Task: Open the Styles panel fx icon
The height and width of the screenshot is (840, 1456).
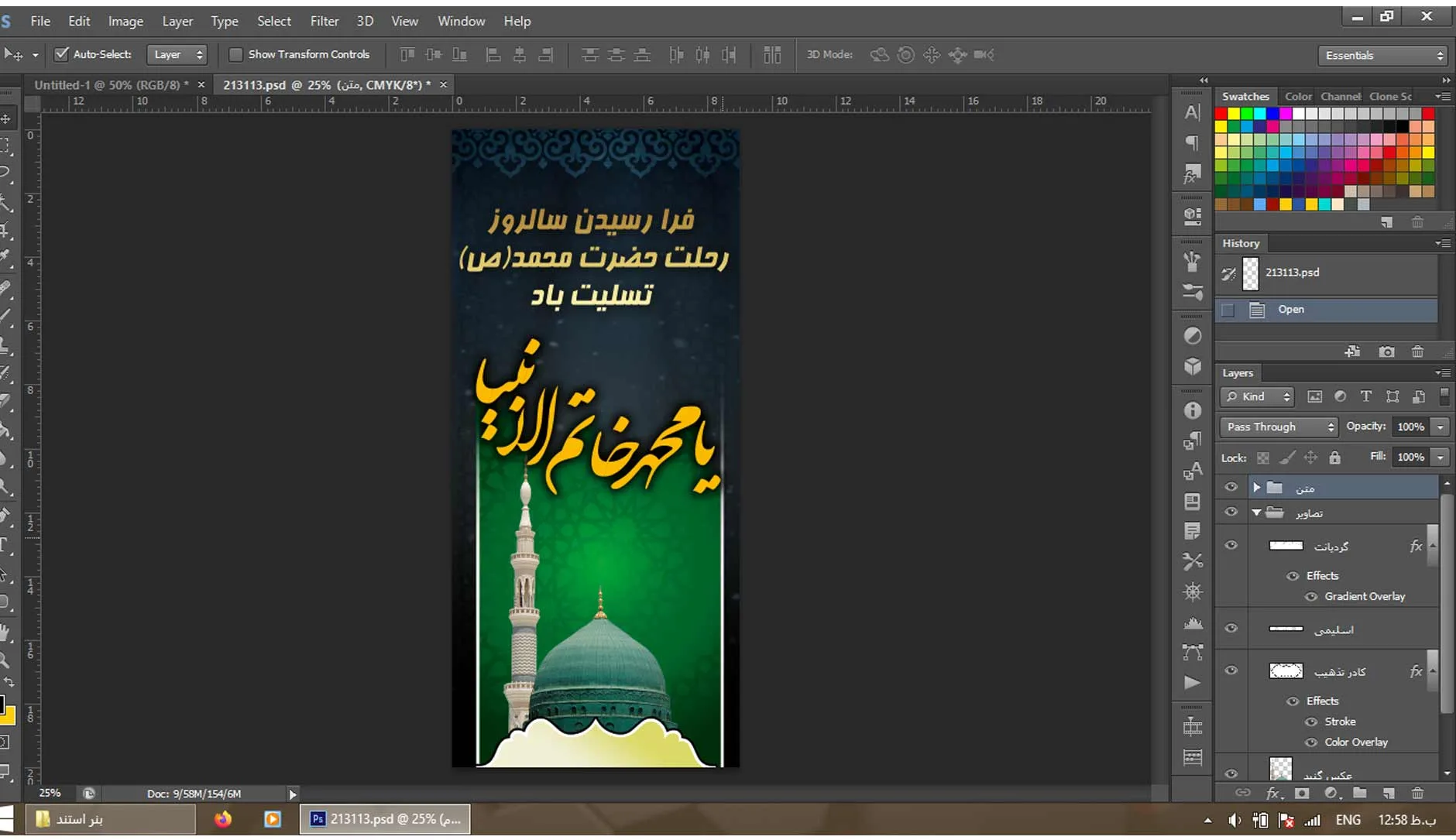Action: 1193,174
